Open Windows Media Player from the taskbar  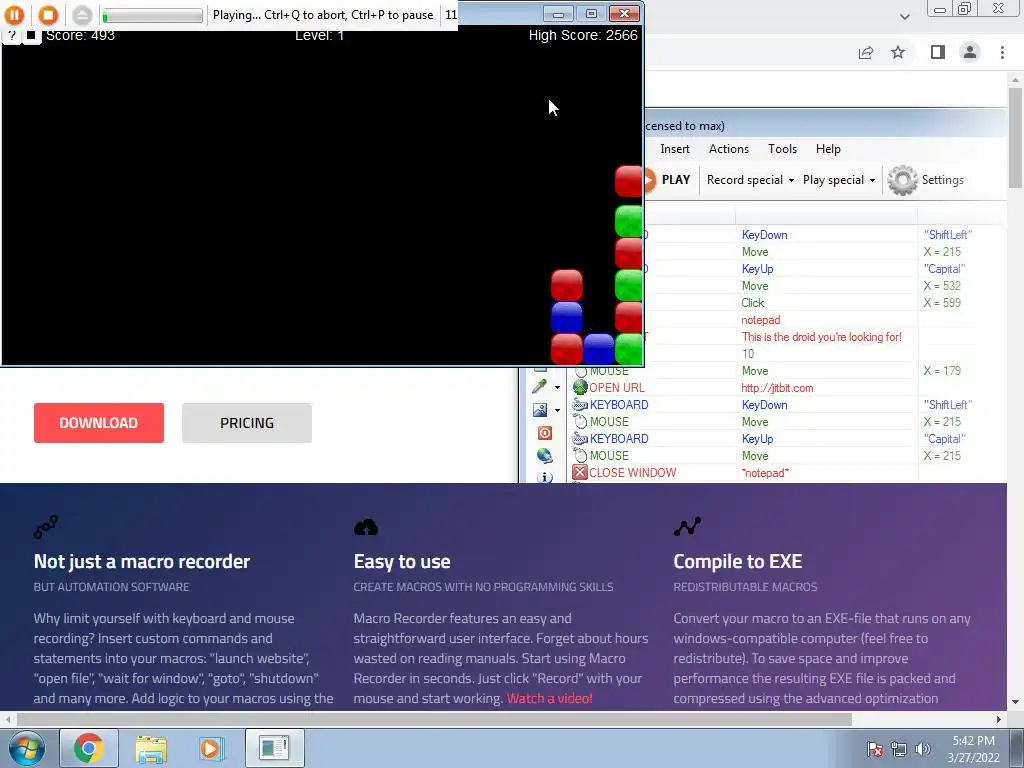pyautogui.click(x=211, y=748)
